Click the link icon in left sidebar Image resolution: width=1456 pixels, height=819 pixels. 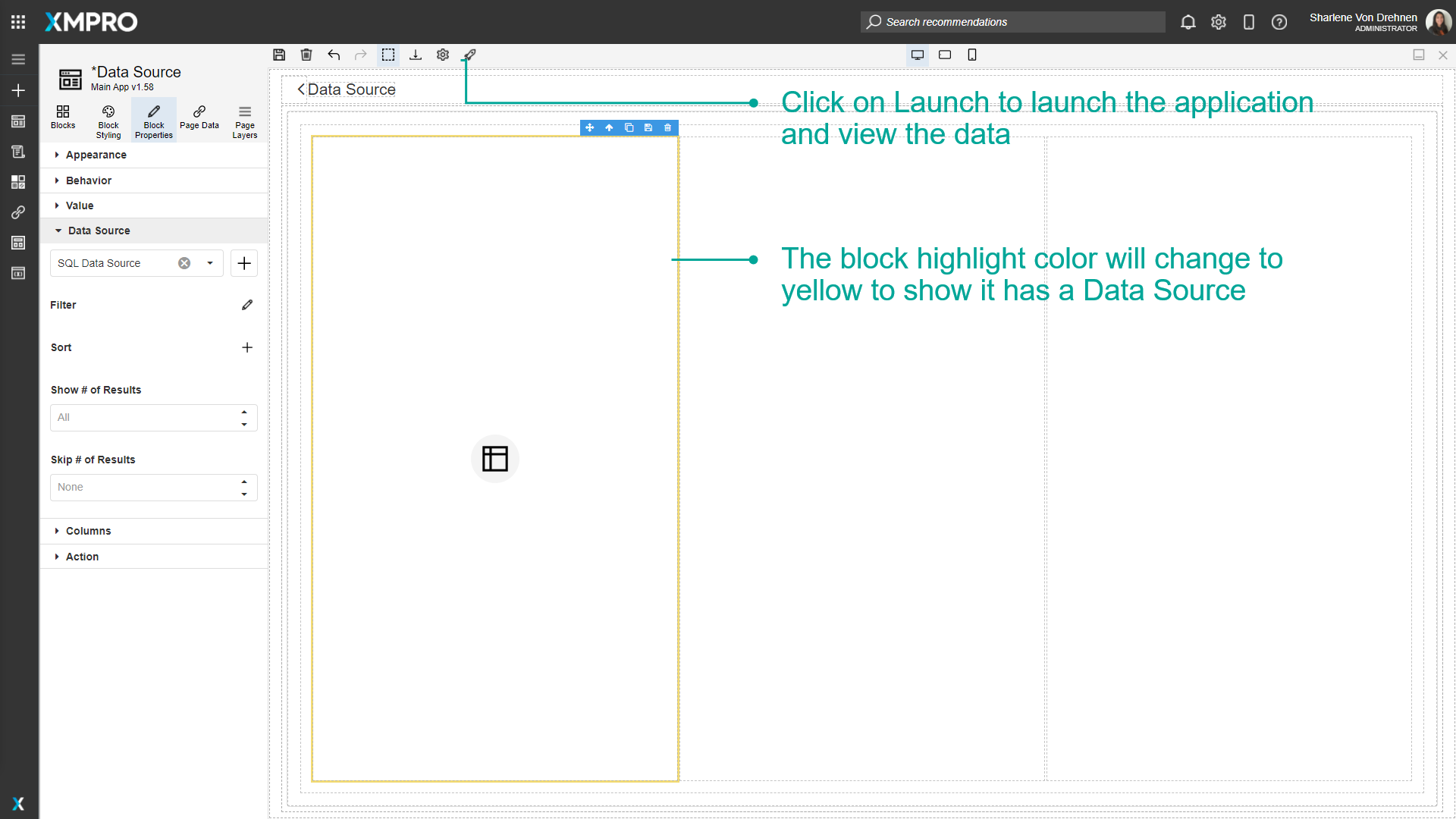18,212
